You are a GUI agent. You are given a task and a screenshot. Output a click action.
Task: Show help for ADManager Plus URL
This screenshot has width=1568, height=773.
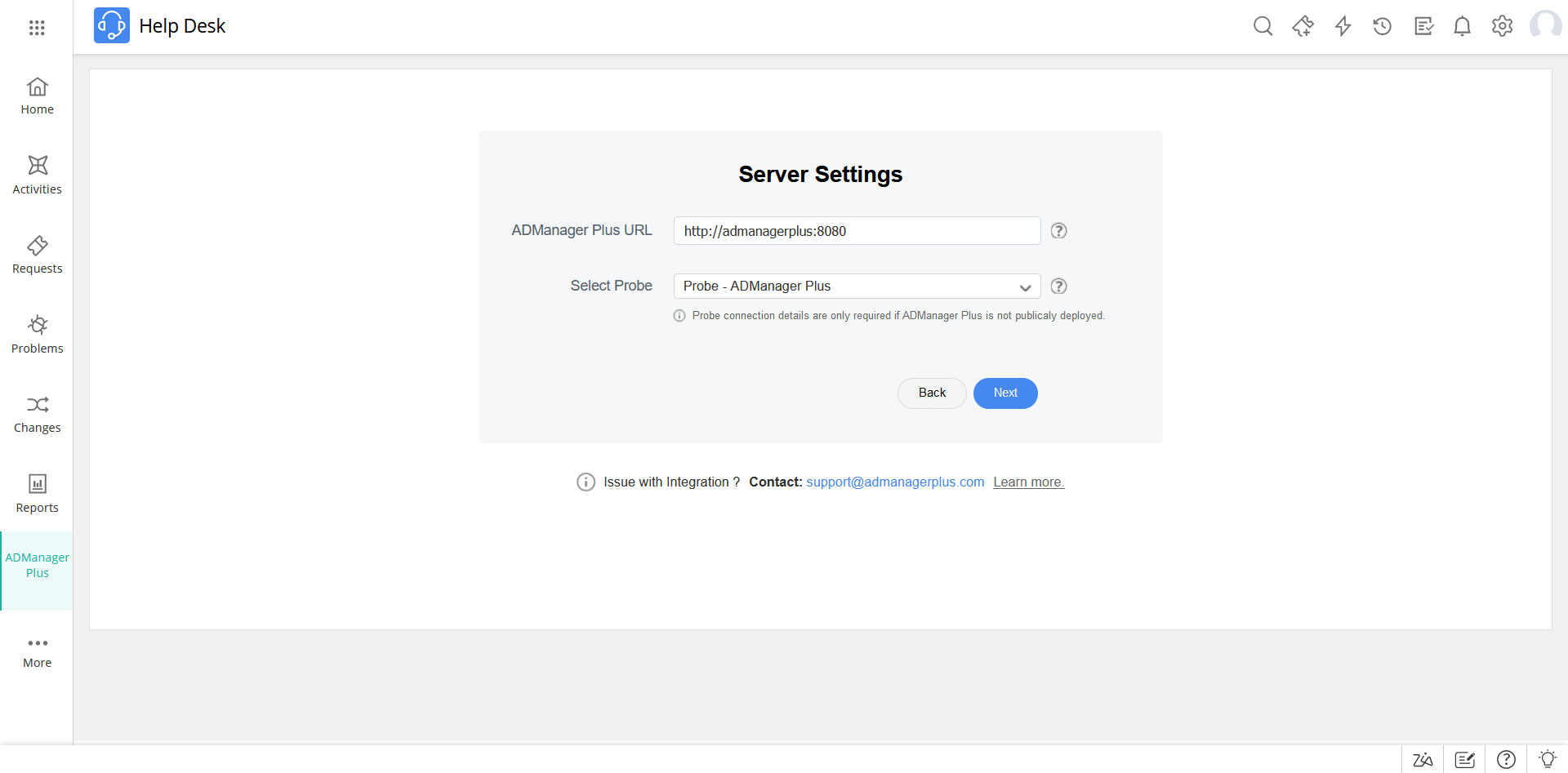pyautogui.click(x=1058, y=231)
